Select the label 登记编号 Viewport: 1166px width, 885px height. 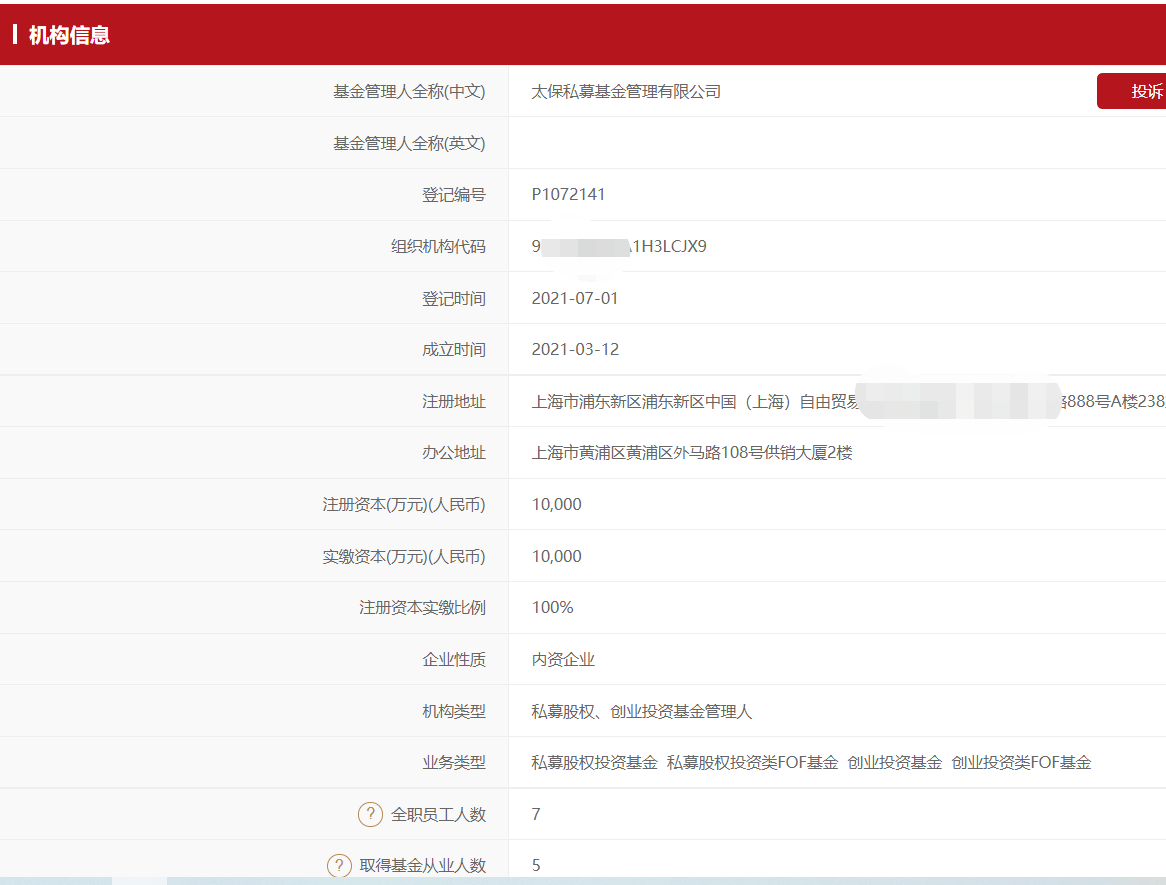[454, 195]
